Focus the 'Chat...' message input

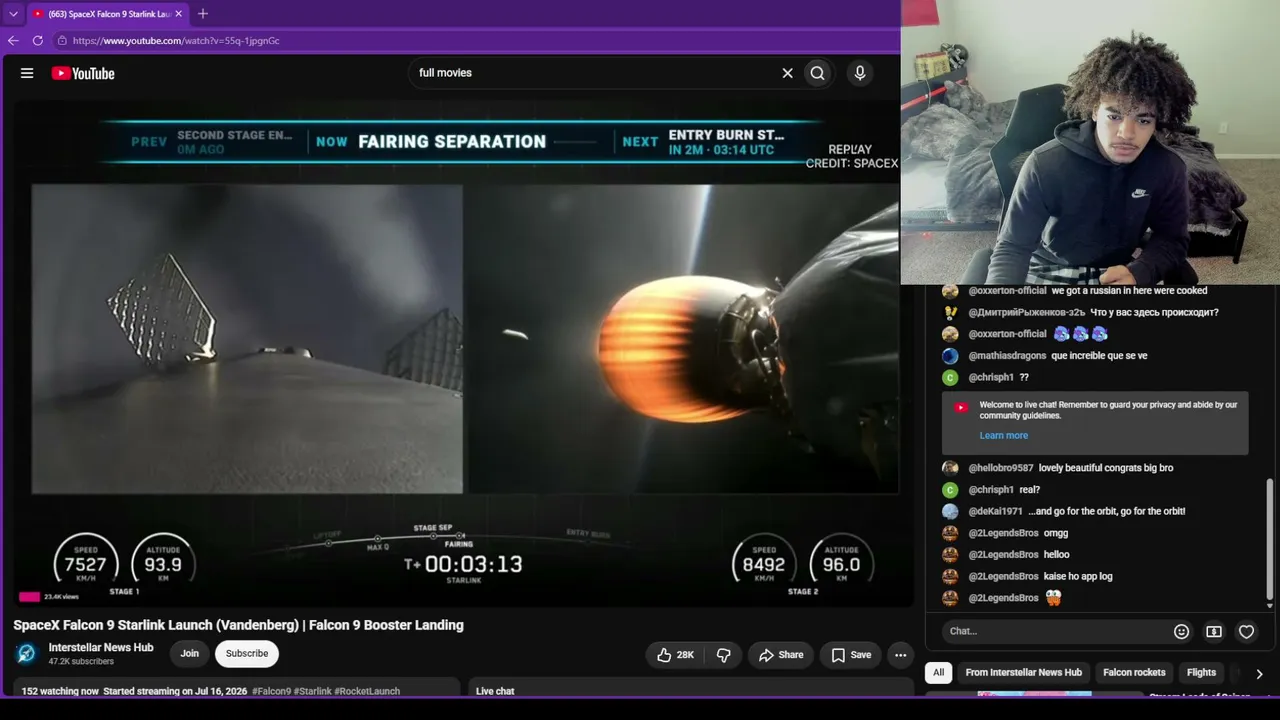[1055, 632]
